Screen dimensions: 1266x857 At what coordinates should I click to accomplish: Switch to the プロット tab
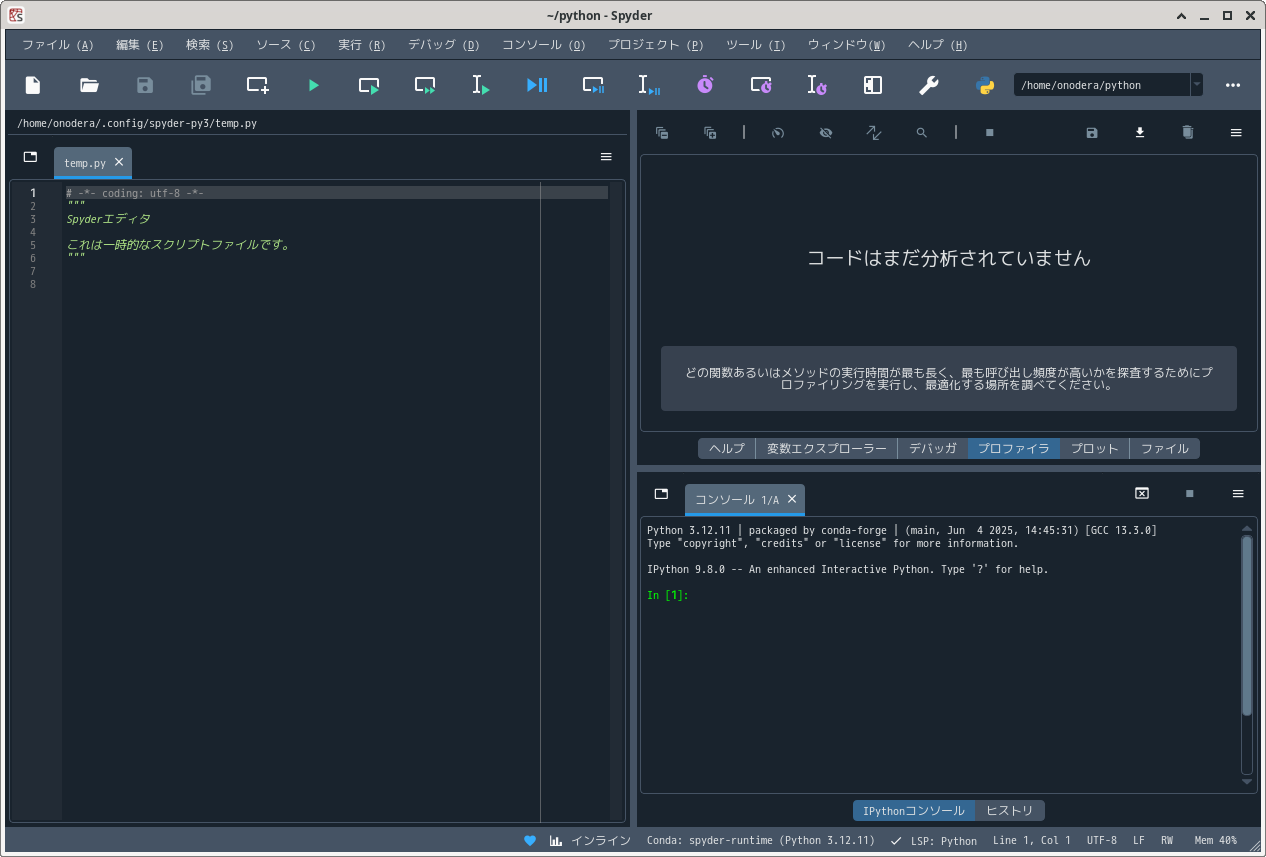point(1095,448)
